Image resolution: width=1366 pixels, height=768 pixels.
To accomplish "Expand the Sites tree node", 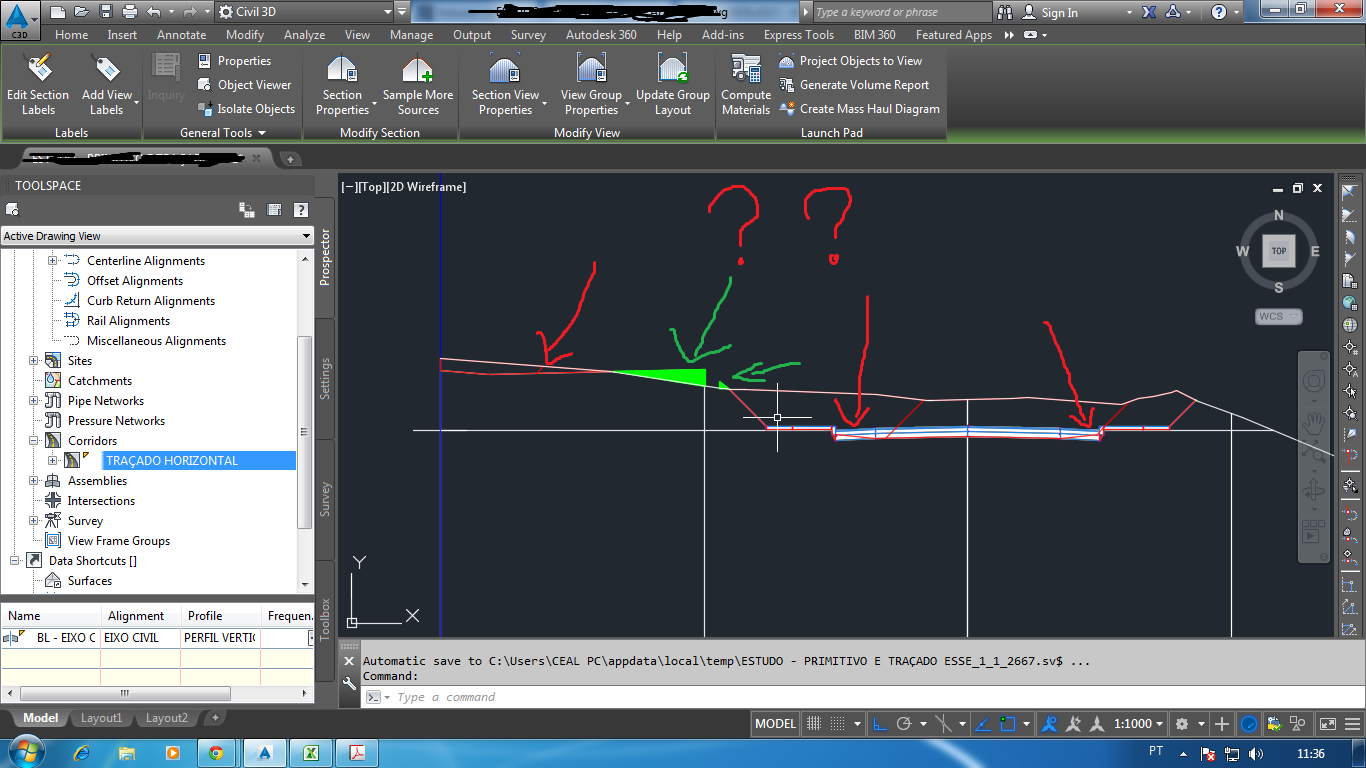I will [36, 360].
